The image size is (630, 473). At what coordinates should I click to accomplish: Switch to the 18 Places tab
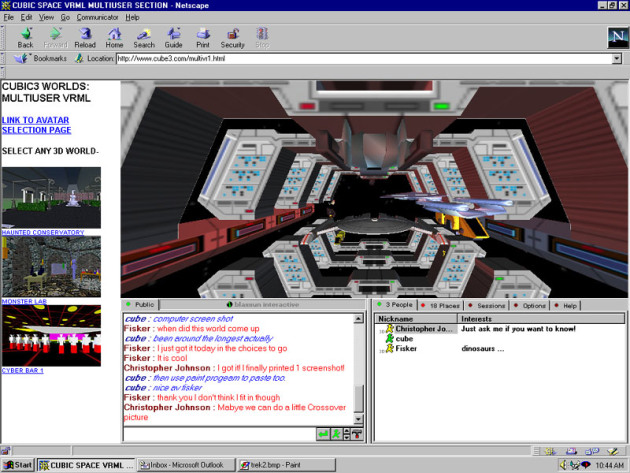(x=441, y=305)
